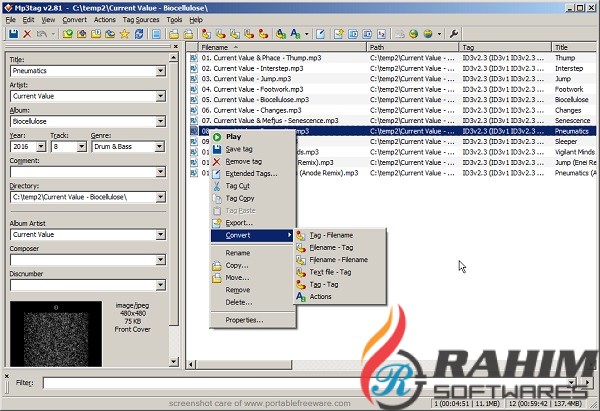Click the Undo arrow toolbar icon
This screenshot has height=411, width=600.
point(41,34)
